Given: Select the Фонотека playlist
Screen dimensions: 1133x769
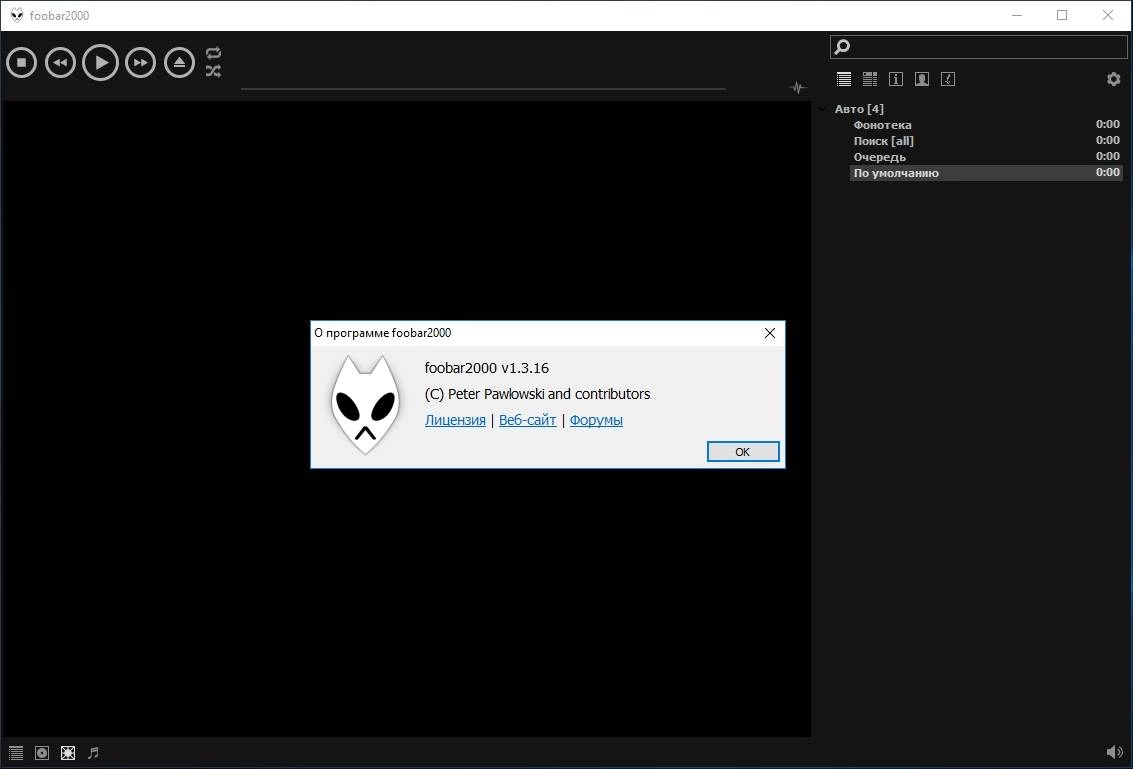Looking at the screenshot, I should (x=986, y=125).
